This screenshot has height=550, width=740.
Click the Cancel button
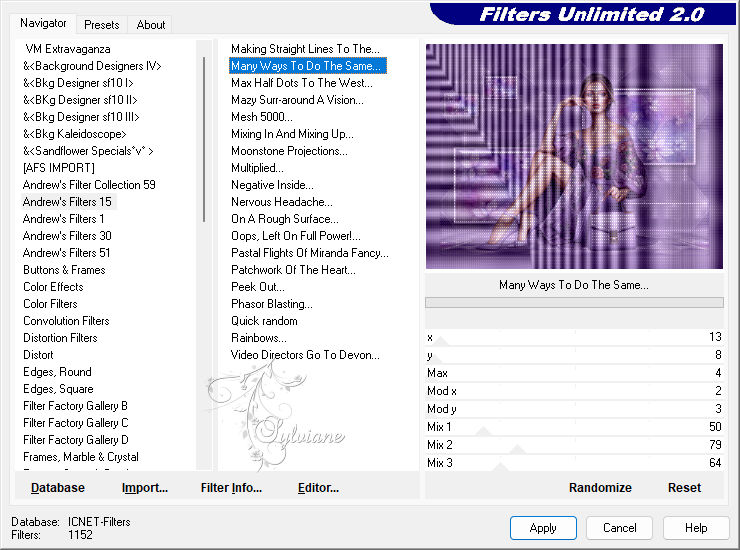[x=620, y=528]
